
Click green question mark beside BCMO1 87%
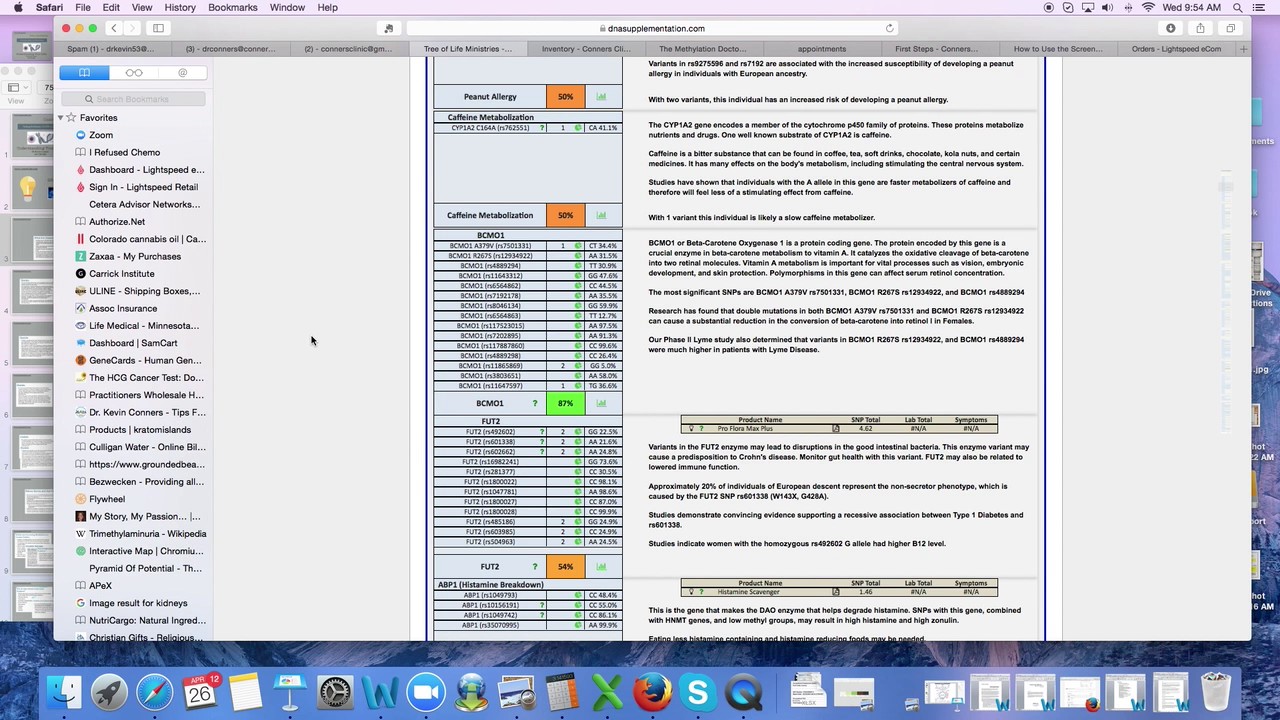point(535,403)
